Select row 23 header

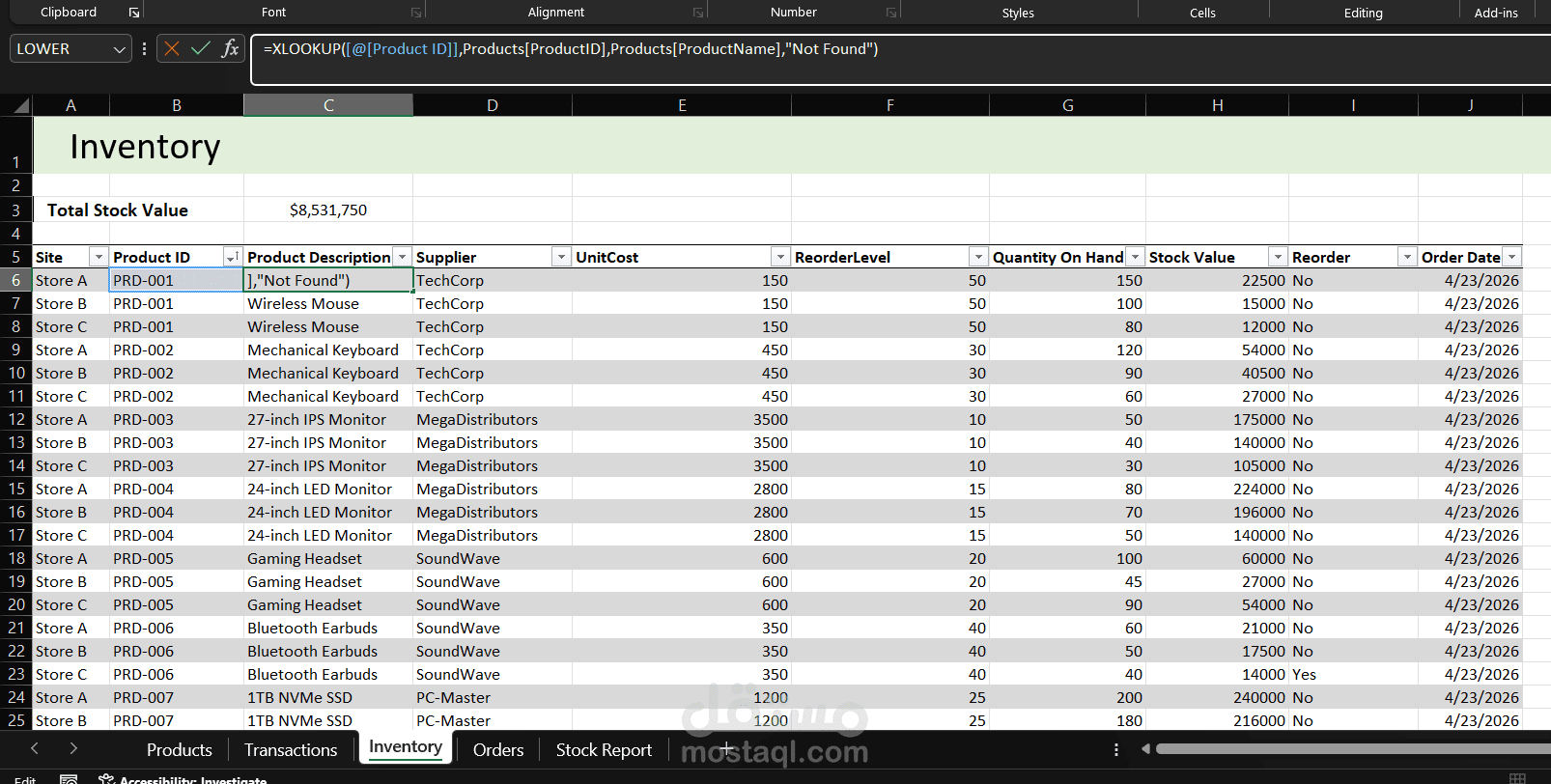(16, 674)
